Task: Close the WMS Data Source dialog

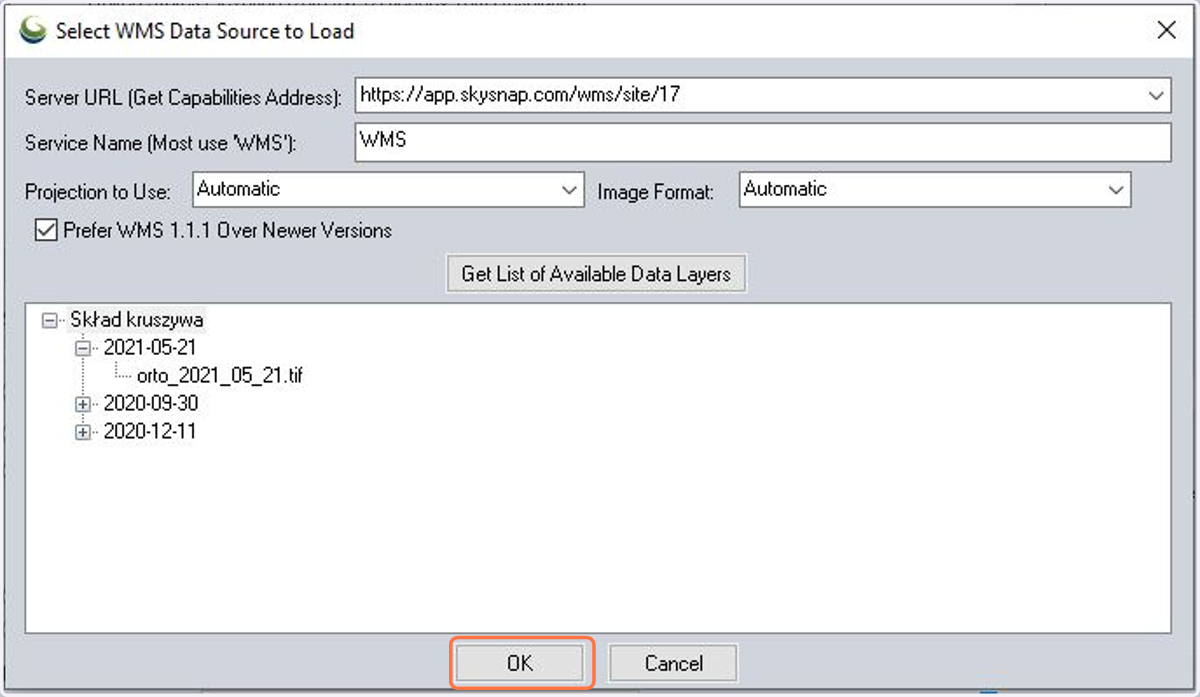Action: 1166,31
